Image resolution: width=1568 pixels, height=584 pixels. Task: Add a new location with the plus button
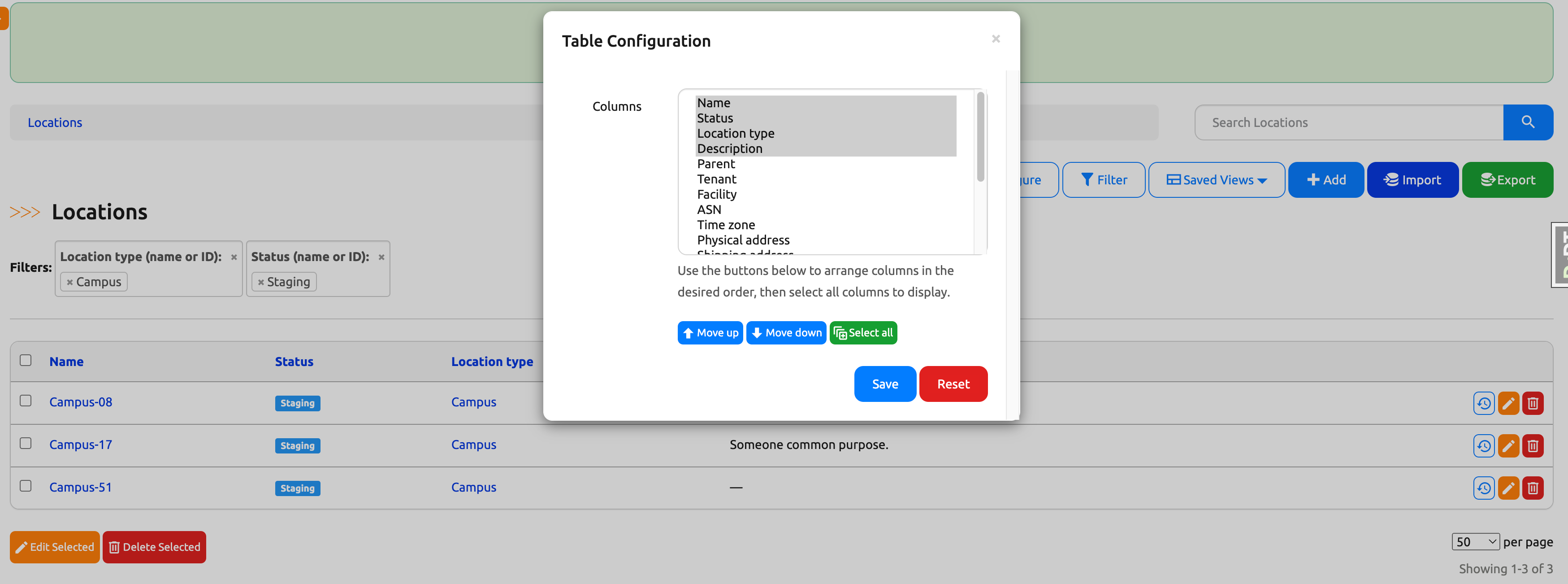tap(1326, 179)
